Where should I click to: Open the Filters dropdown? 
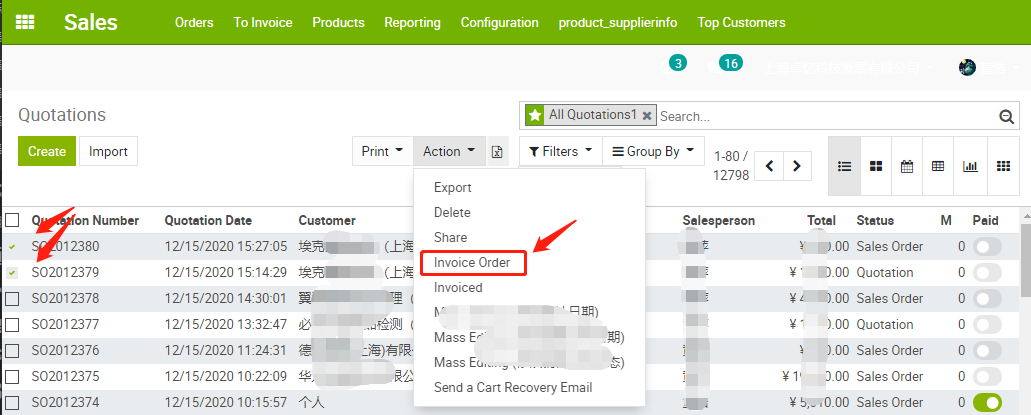point(559,152)
